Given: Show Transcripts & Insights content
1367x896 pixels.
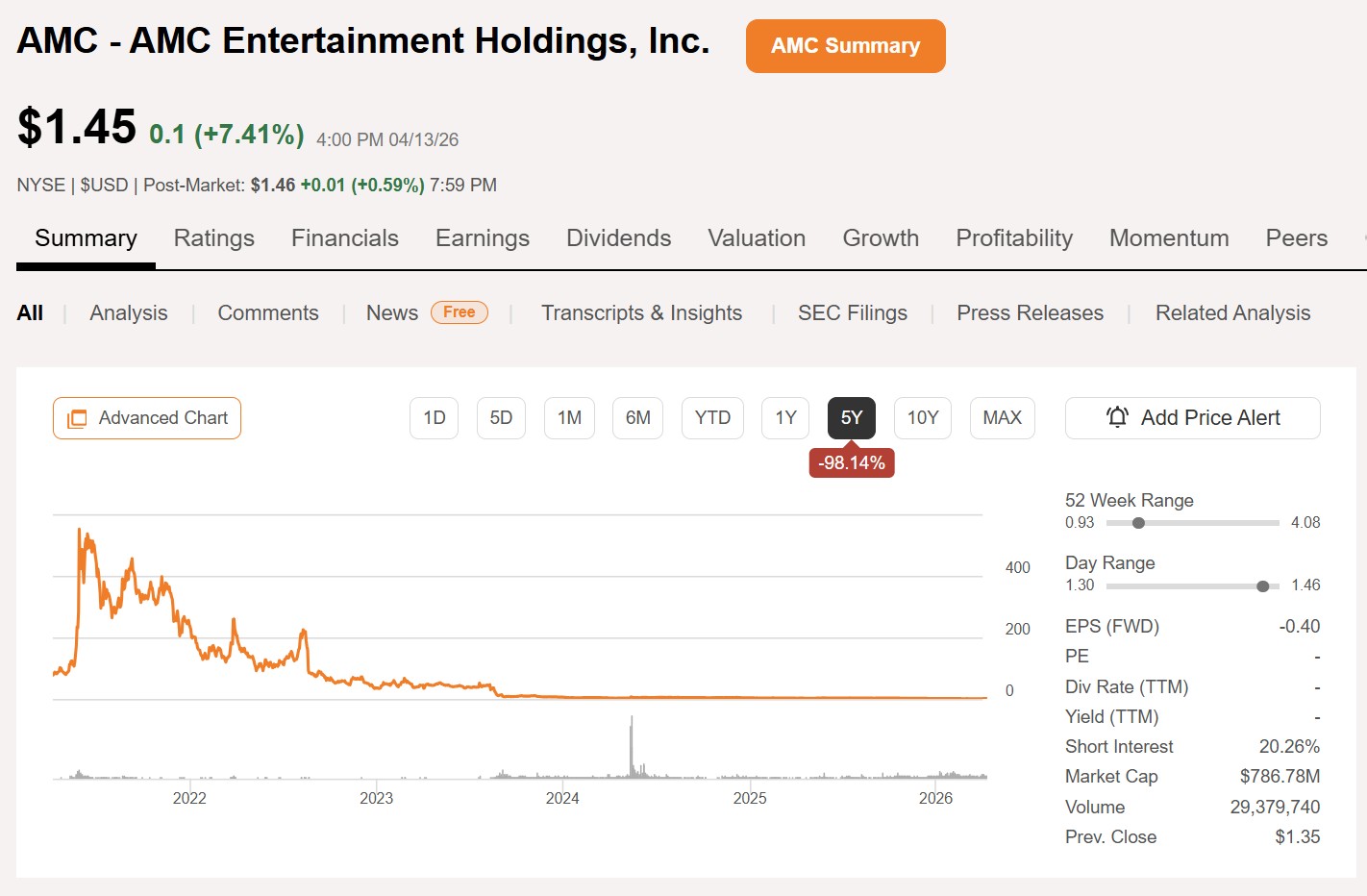Looking at the screenshot, I should (x=641, y=313).
